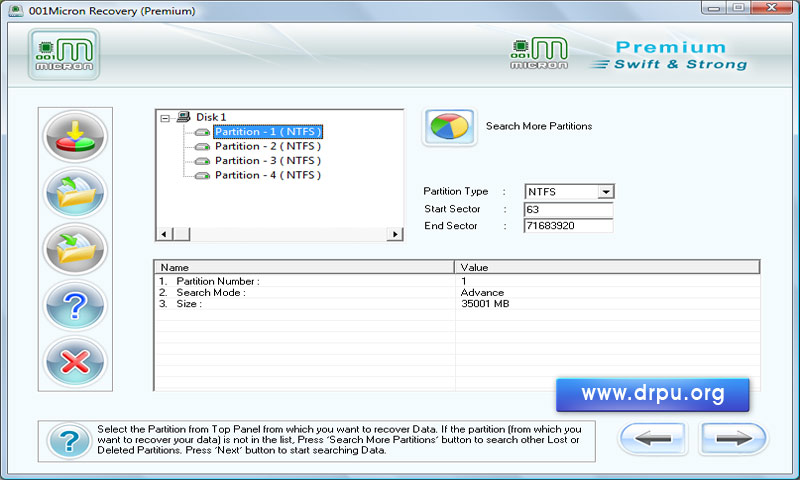Click the '35001 MB' value cell

click(485, 304)
